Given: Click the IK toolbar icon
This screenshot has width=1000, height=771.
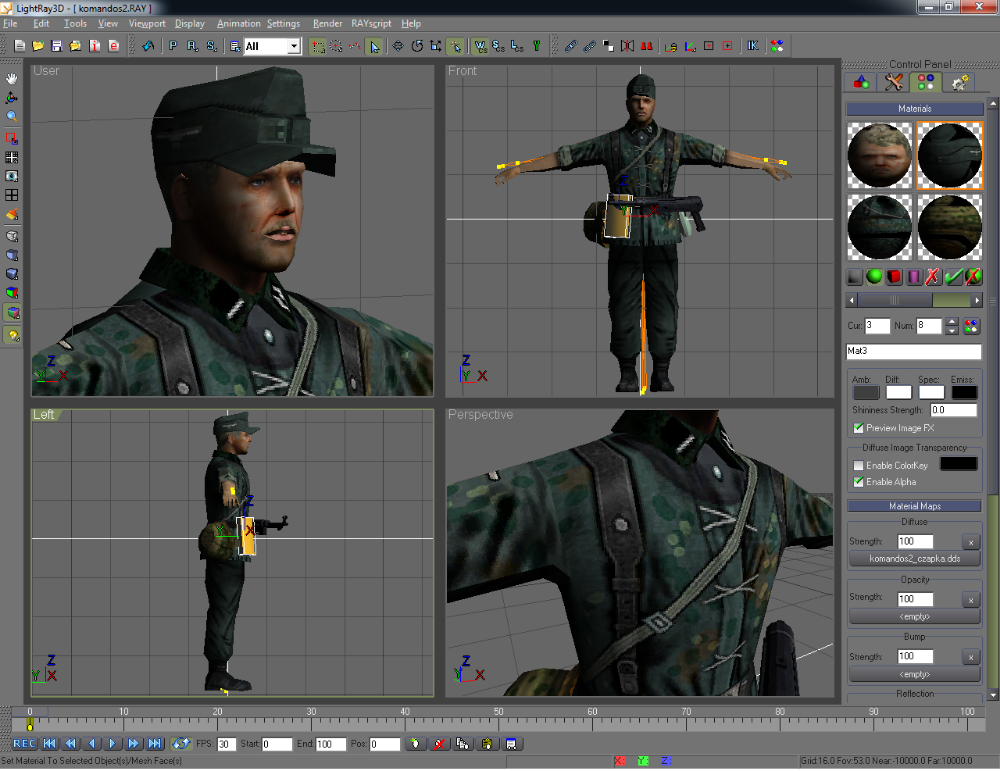Looking at the screenshot, I should point(753,46).
